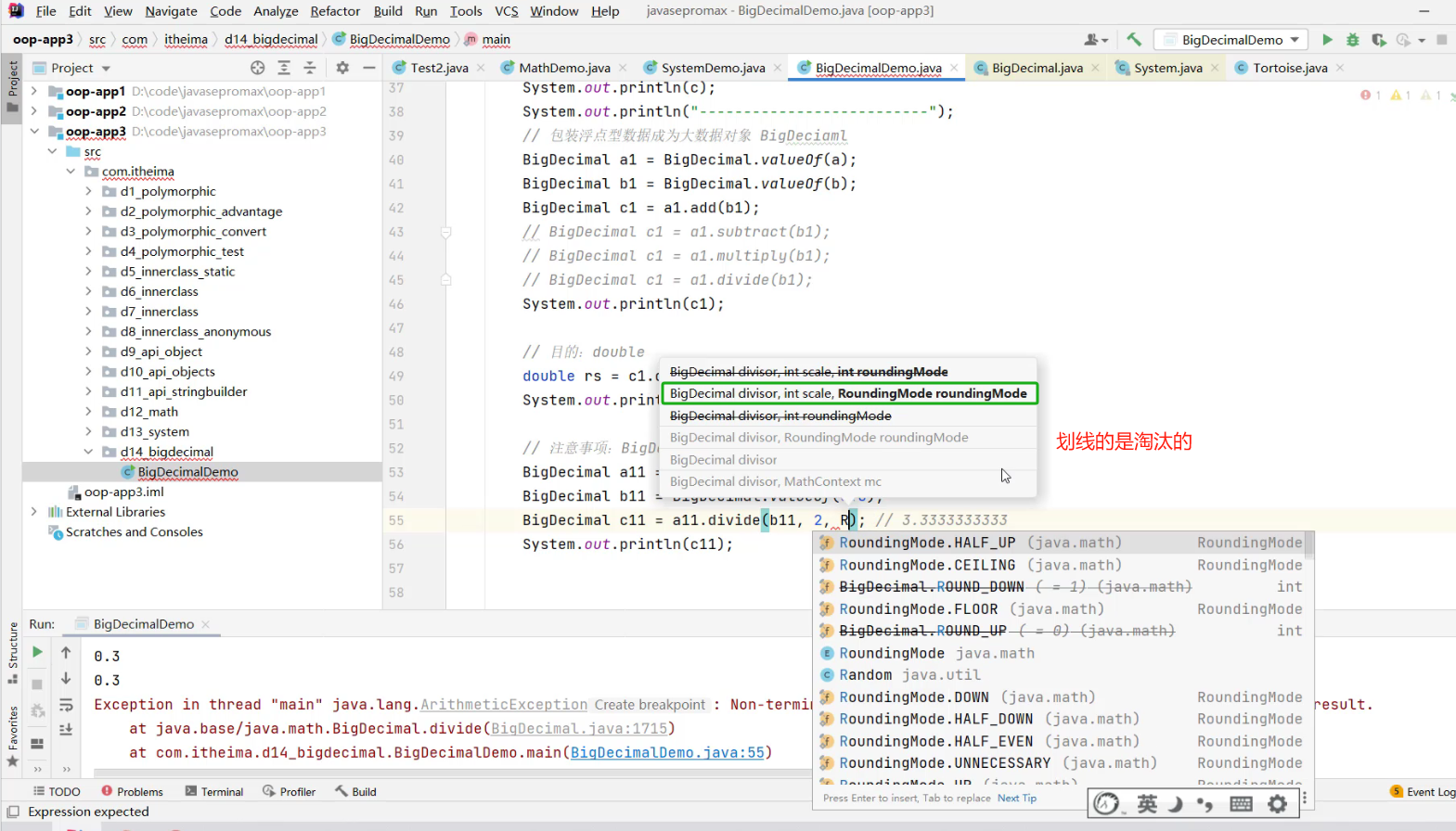Open Project panel settings gear
Image resolution: width=1456 pixels, height=831 pixels.
342,68
